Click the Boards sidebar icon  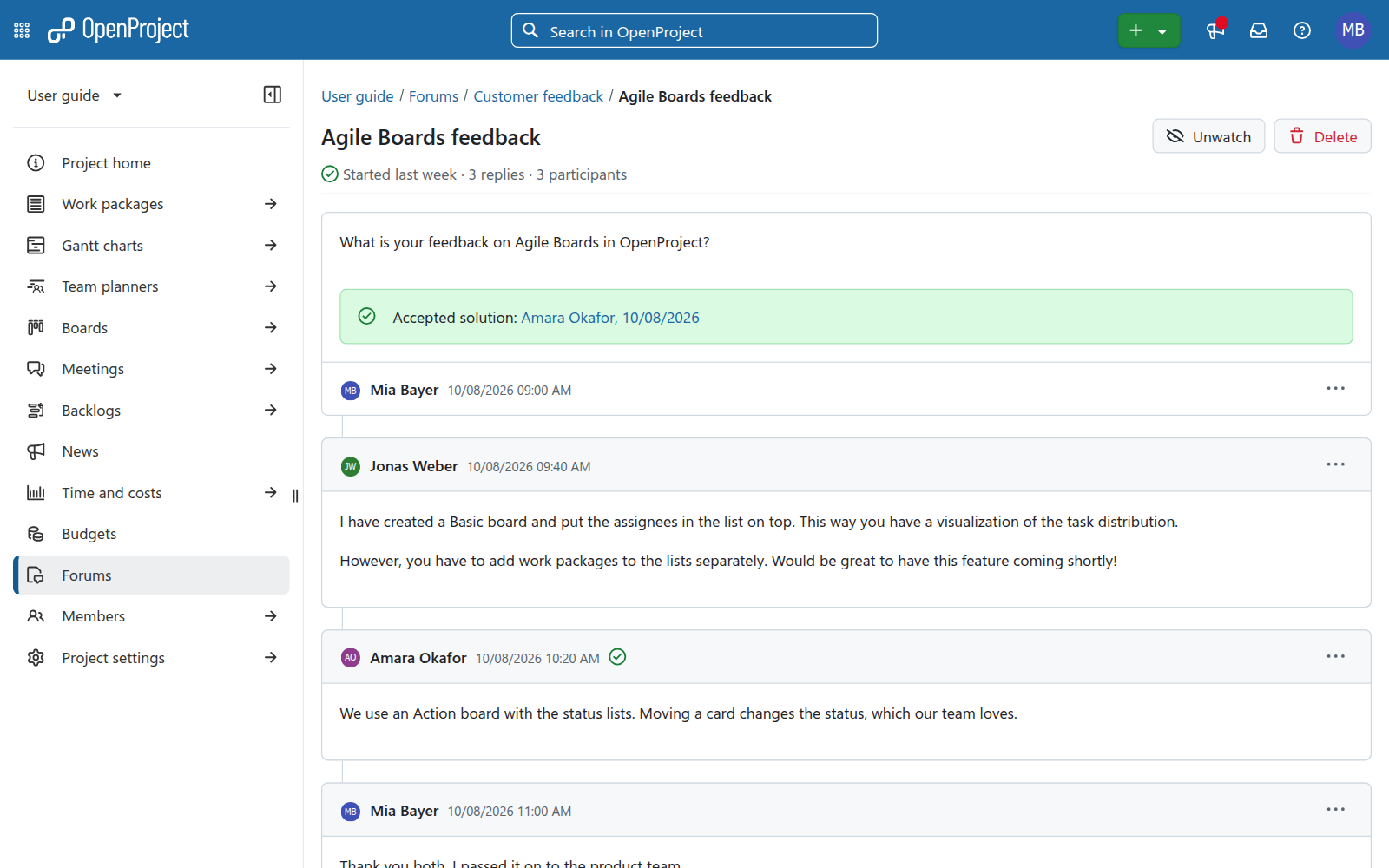[36, 328]
